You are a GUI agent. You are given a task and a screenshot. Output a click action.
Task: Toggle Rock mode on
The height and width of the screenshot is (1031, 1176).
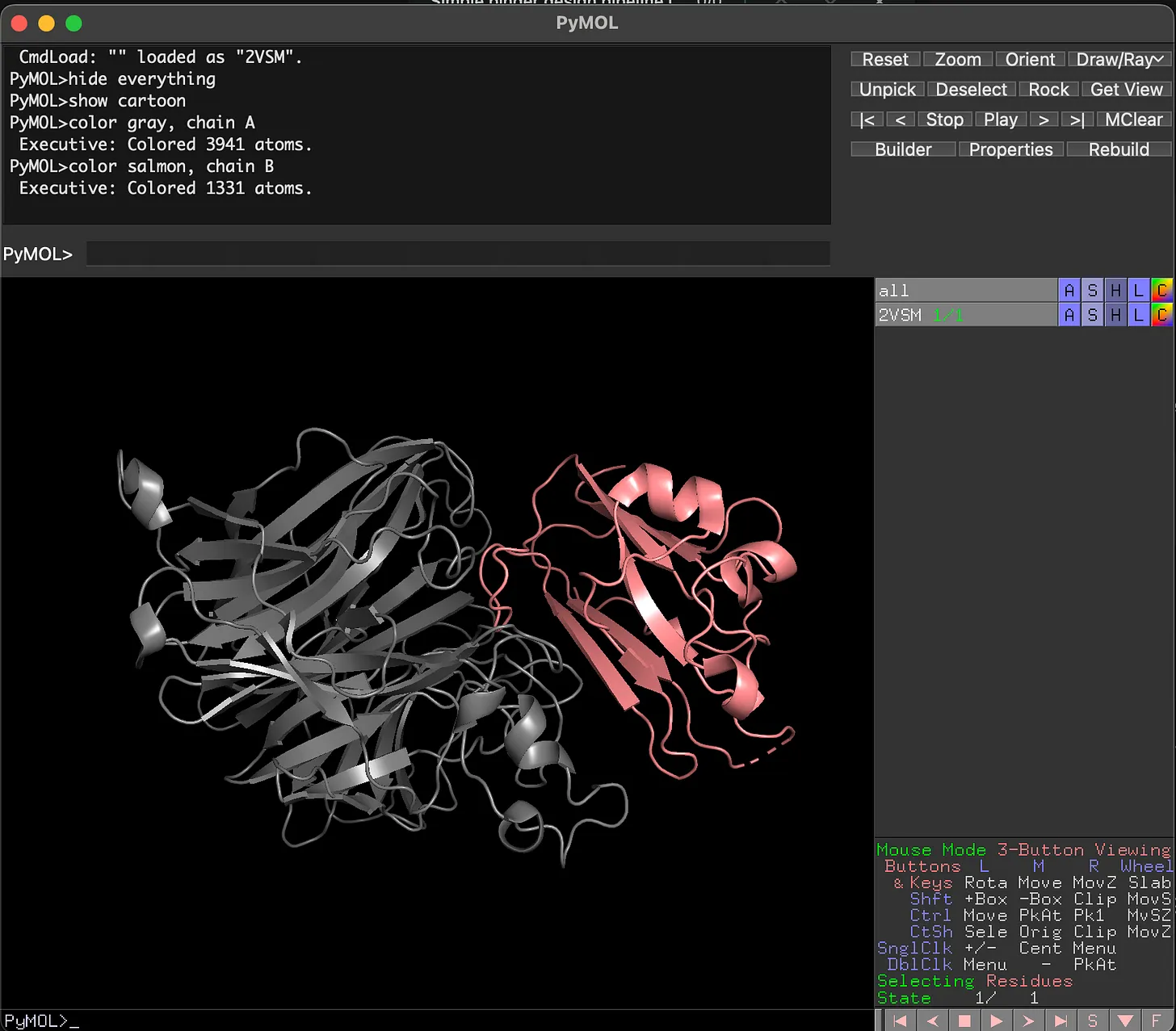pyautogui.click(x=1048, y=89)
